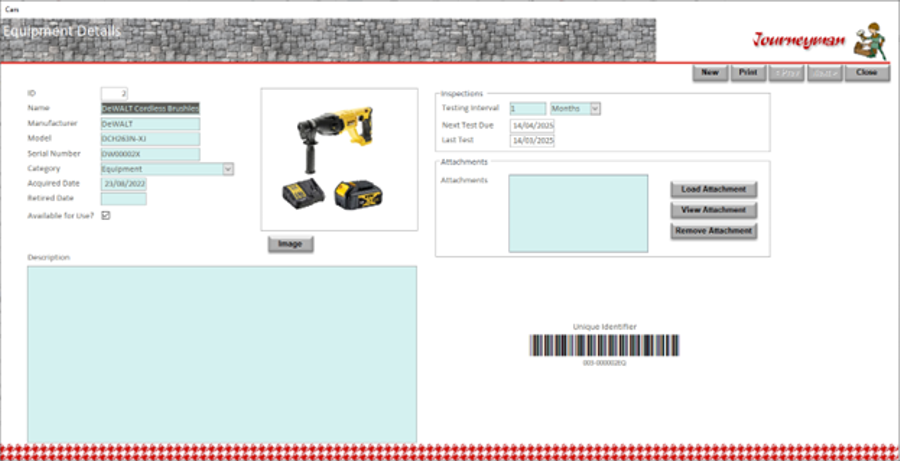Click the Acquired Date field
Screen dimensions: 900x461
pos(123,184)
